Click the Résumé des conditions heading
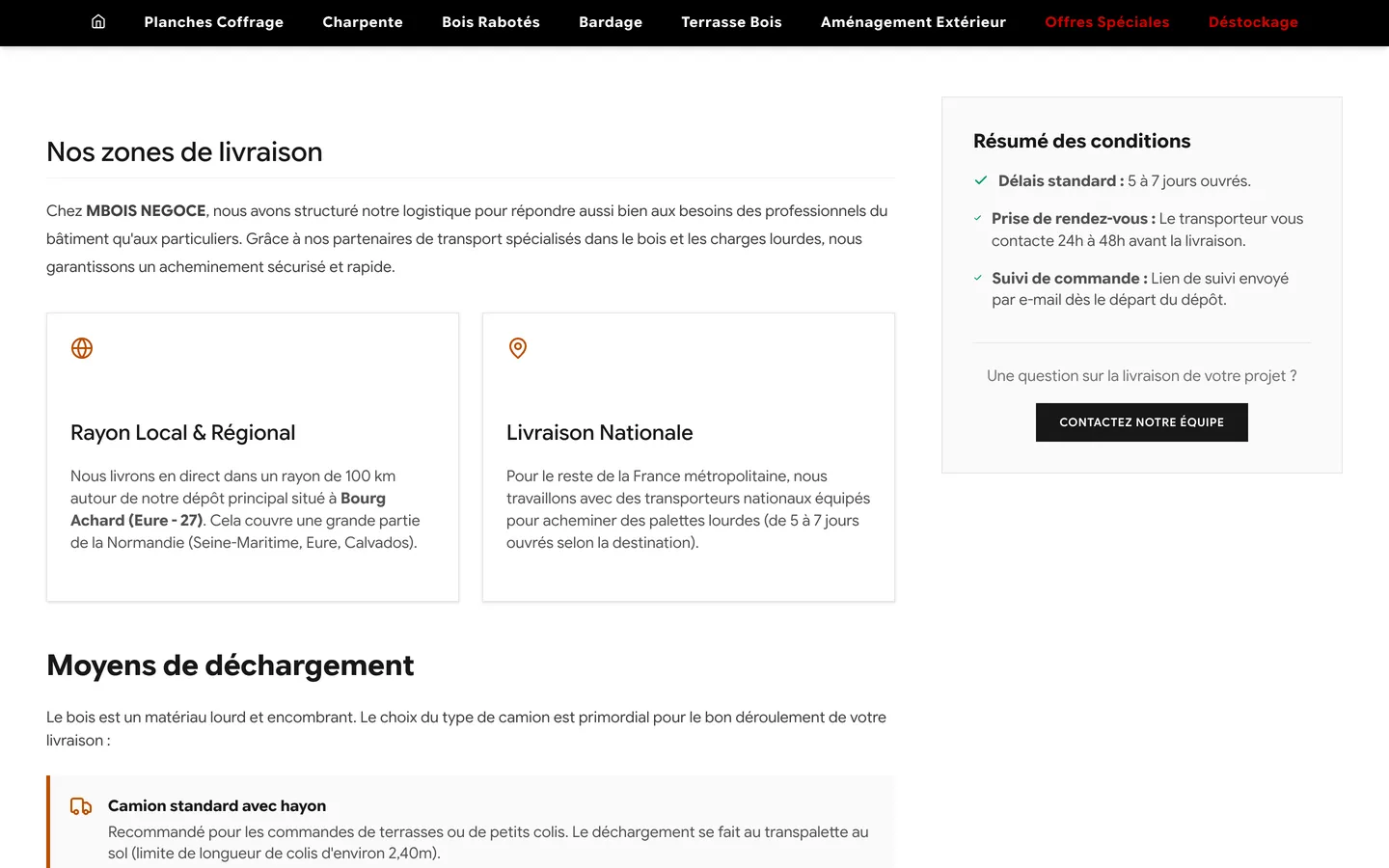1389x868 pixels. tap(1082, 141)
